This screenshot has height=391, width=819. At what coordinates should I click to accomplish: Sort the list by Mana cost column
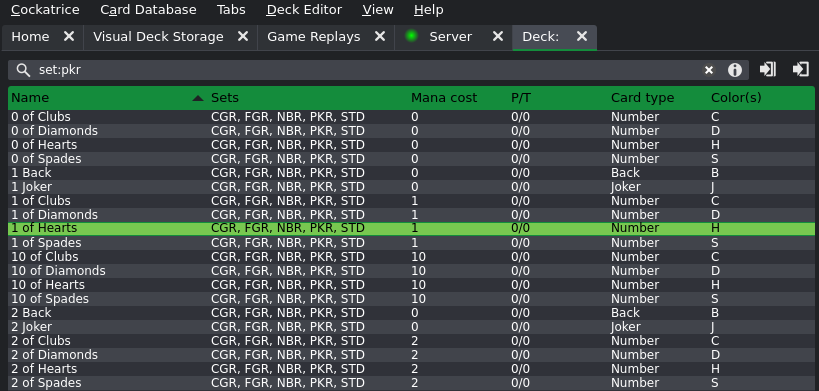(x=444, y=98)
